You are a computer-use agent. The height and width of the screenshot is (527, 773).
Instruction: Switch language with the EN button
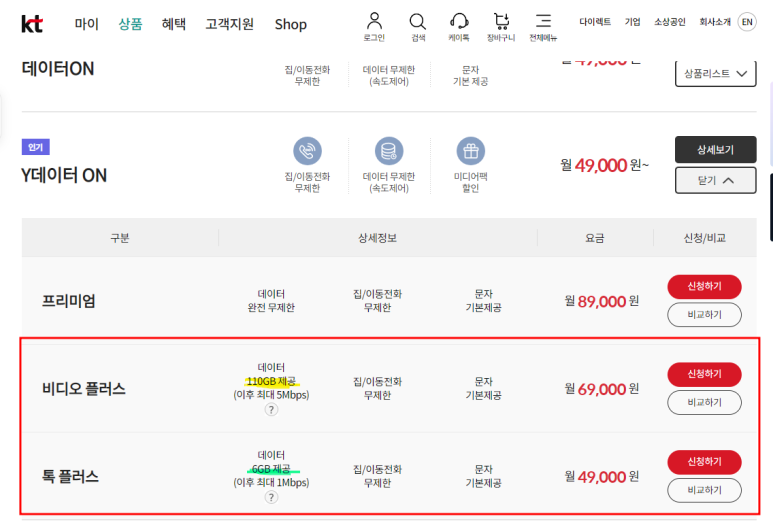tap(747, 22)
